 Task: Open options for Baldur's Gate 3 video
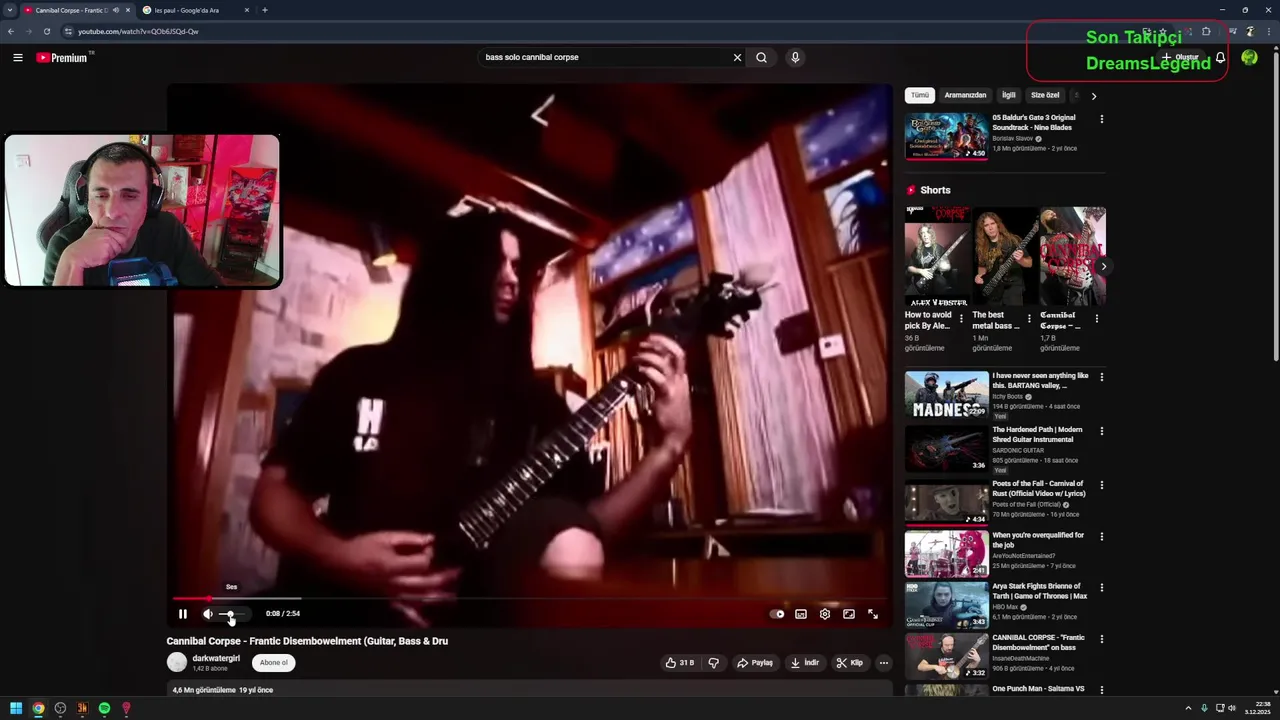(x=1102, y=119)
